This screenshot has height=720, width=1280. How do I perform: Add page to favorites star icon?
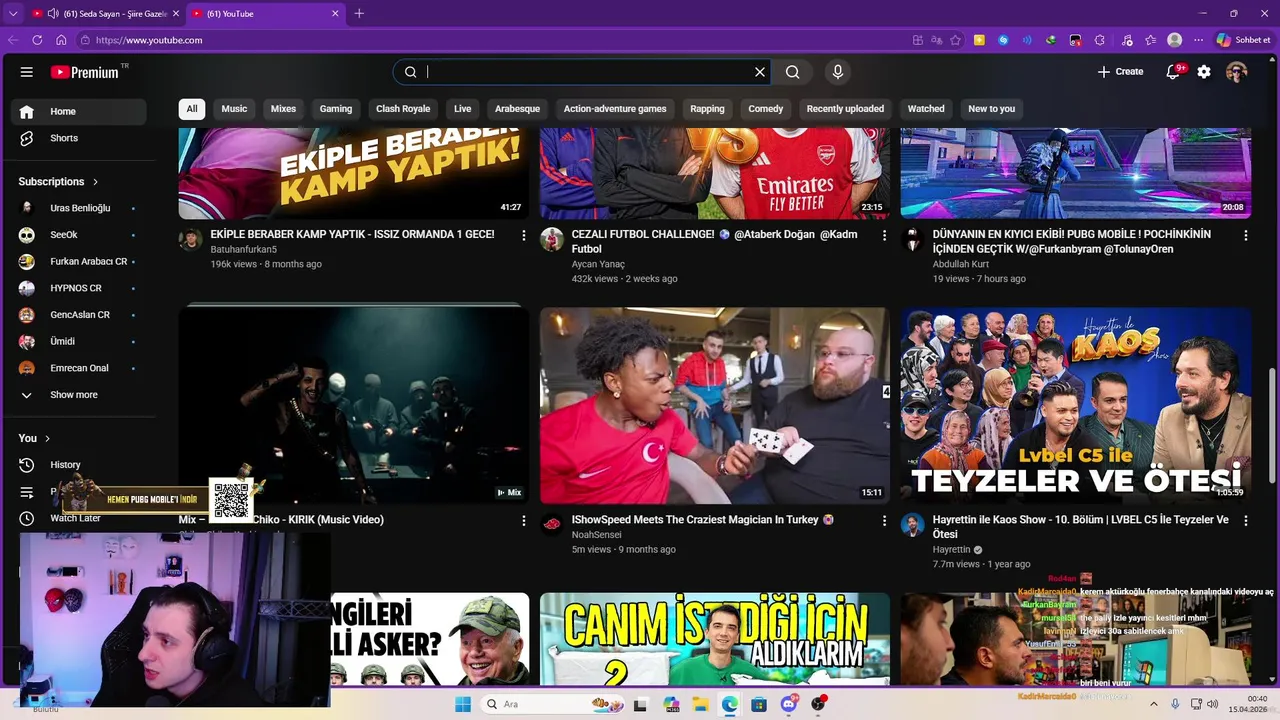click(x=956, y=40)
